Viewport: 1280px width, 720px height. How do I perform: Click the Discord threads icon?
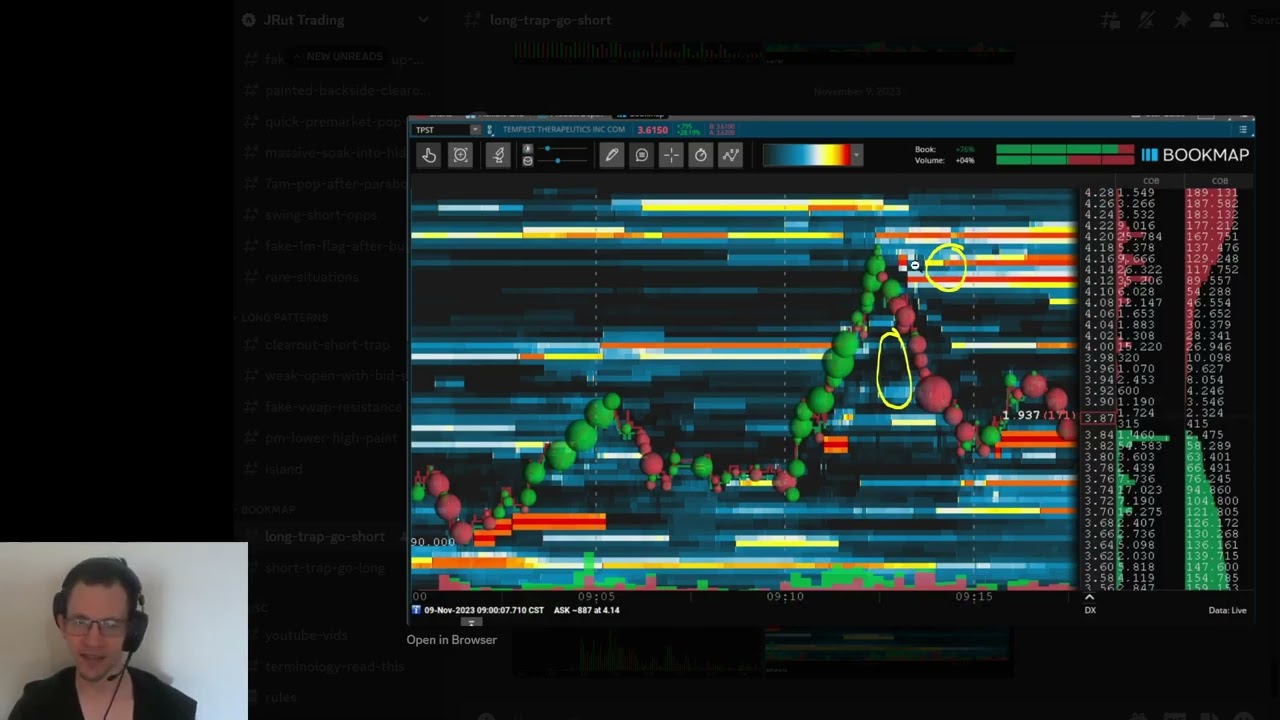pyautogui.click(x=1110, y=20)
